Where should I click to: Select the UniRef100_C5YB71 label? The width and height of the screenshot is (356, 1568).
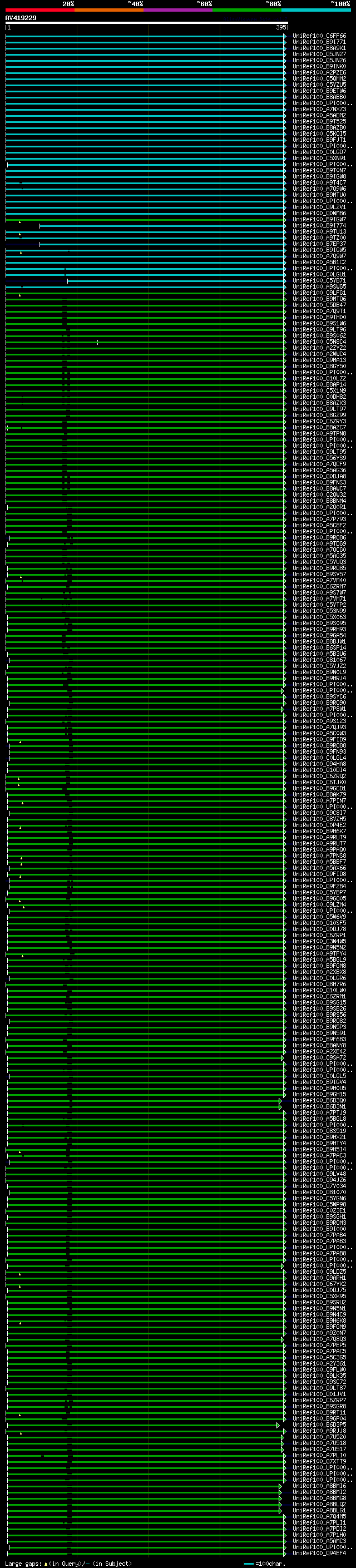tap(319, 280)
